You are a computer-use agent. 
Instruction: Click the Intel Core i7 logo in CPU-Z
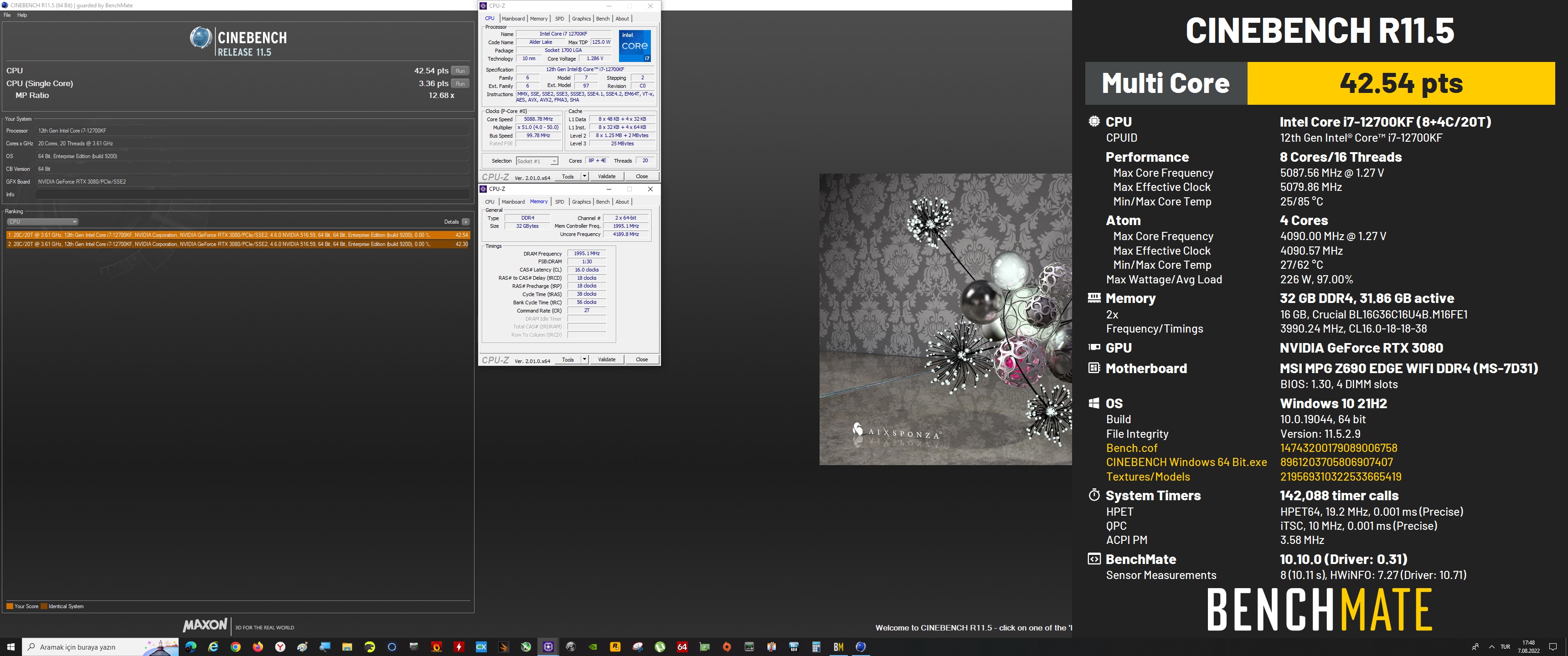tap(635, 46)
